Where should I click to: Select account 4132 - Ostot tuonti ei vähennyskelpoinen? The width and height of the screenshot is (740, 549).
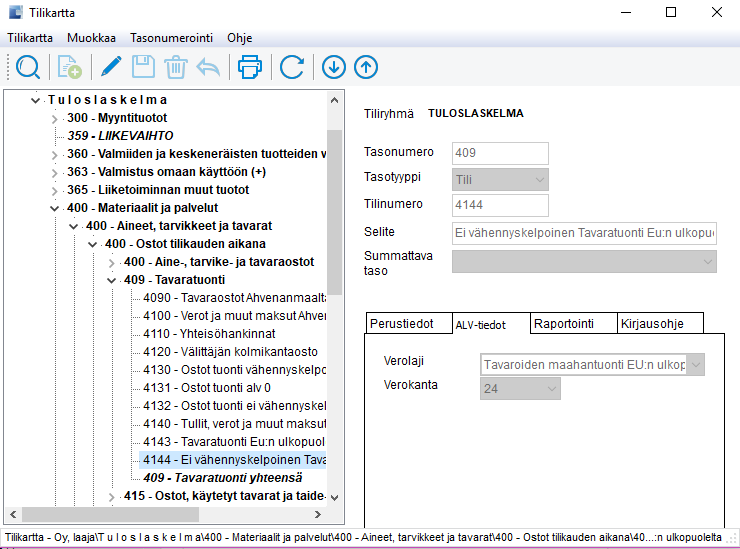click(234, 405)
